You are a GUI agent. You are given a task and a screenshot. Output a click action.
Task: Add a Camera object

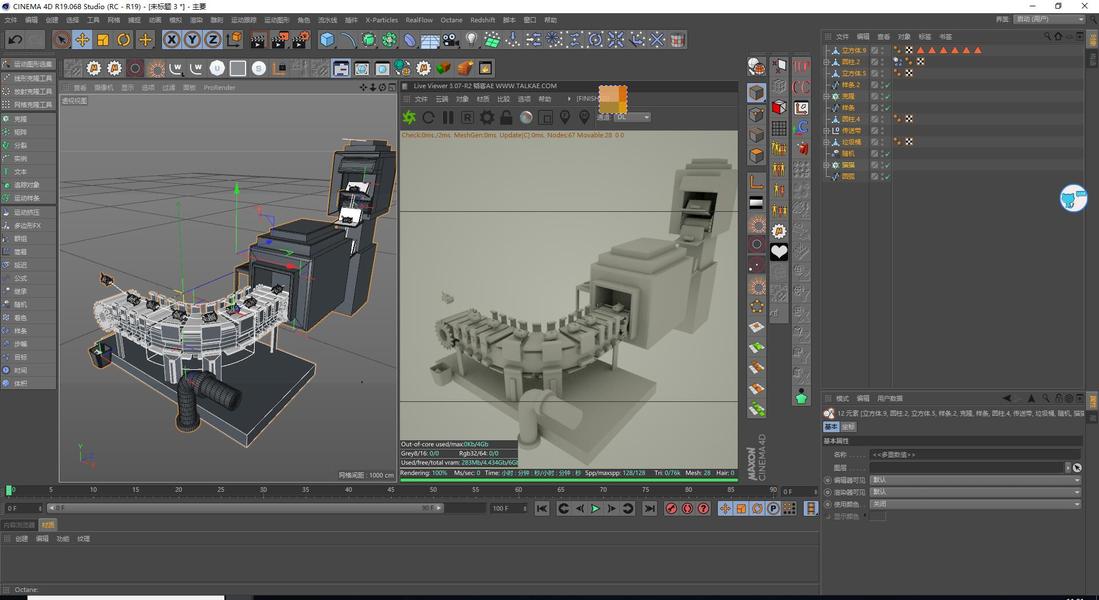point(451,40)
